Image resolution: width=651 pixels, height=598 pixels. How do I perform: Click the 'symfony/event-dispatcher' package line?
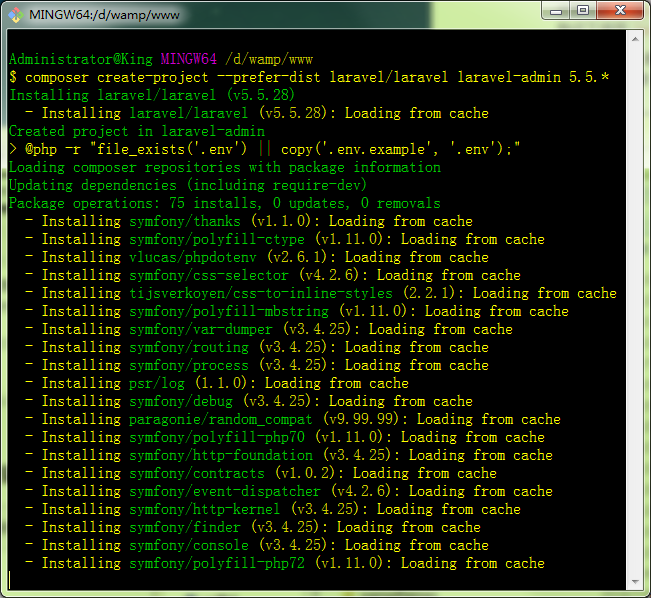[x=289, y=491]
